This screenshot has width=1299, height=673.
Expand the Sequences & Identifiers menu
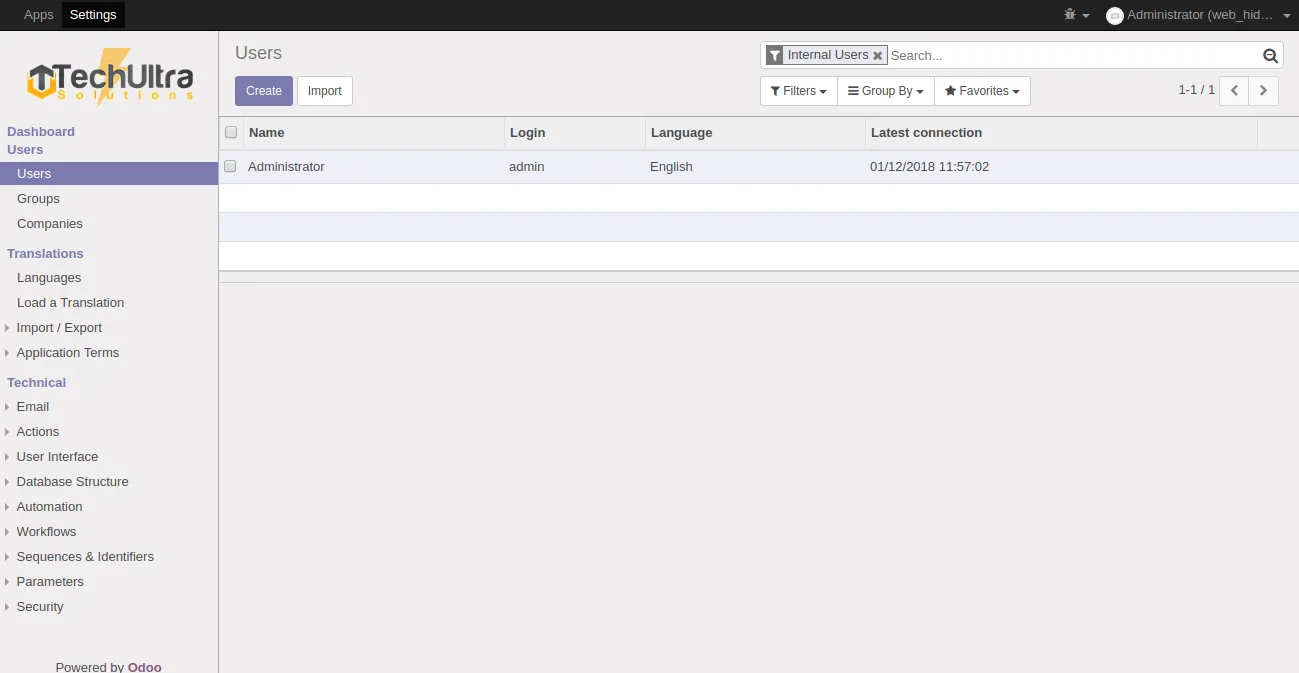tap(85, 557)
